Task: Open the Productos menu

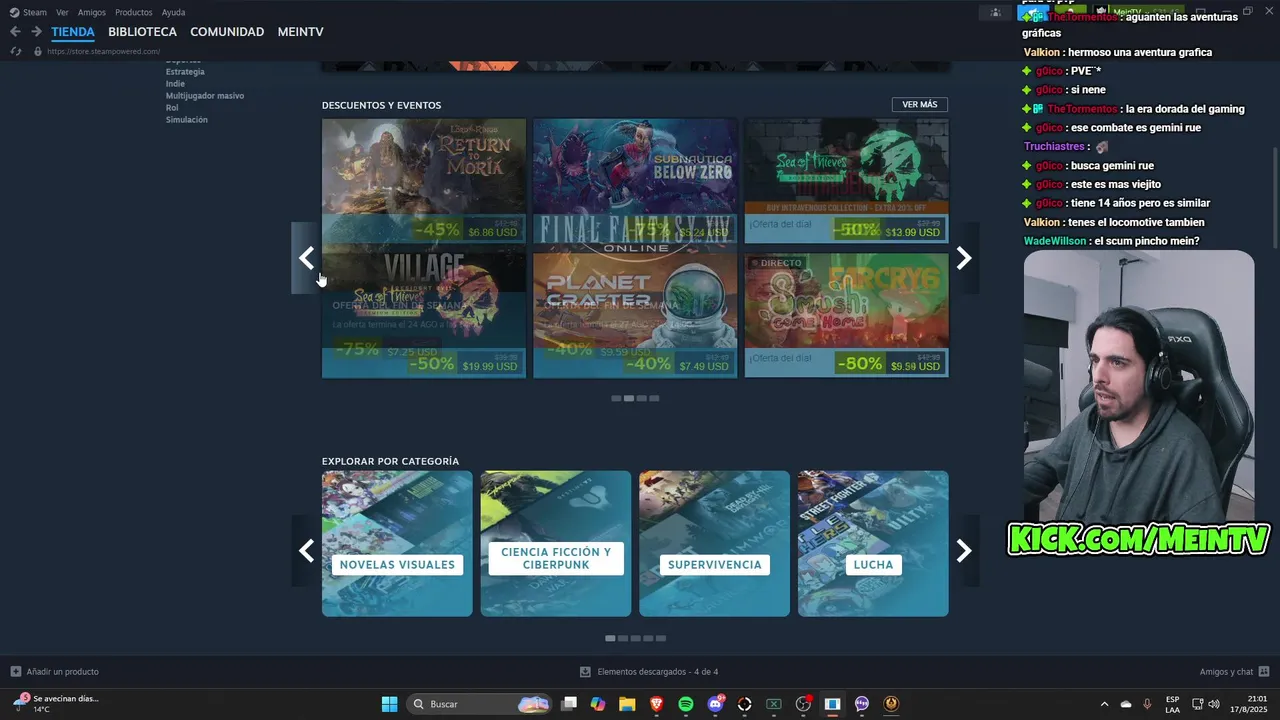Action: point(134,12)
